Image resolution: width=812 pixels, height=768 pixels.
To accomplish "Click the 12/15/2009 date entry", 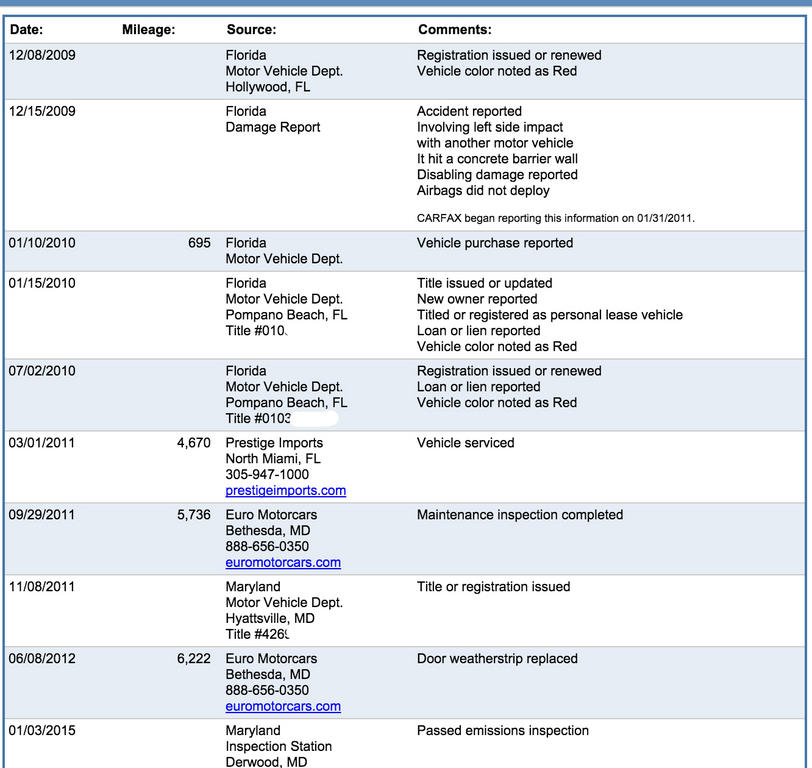I will click(x=42, y=111).
